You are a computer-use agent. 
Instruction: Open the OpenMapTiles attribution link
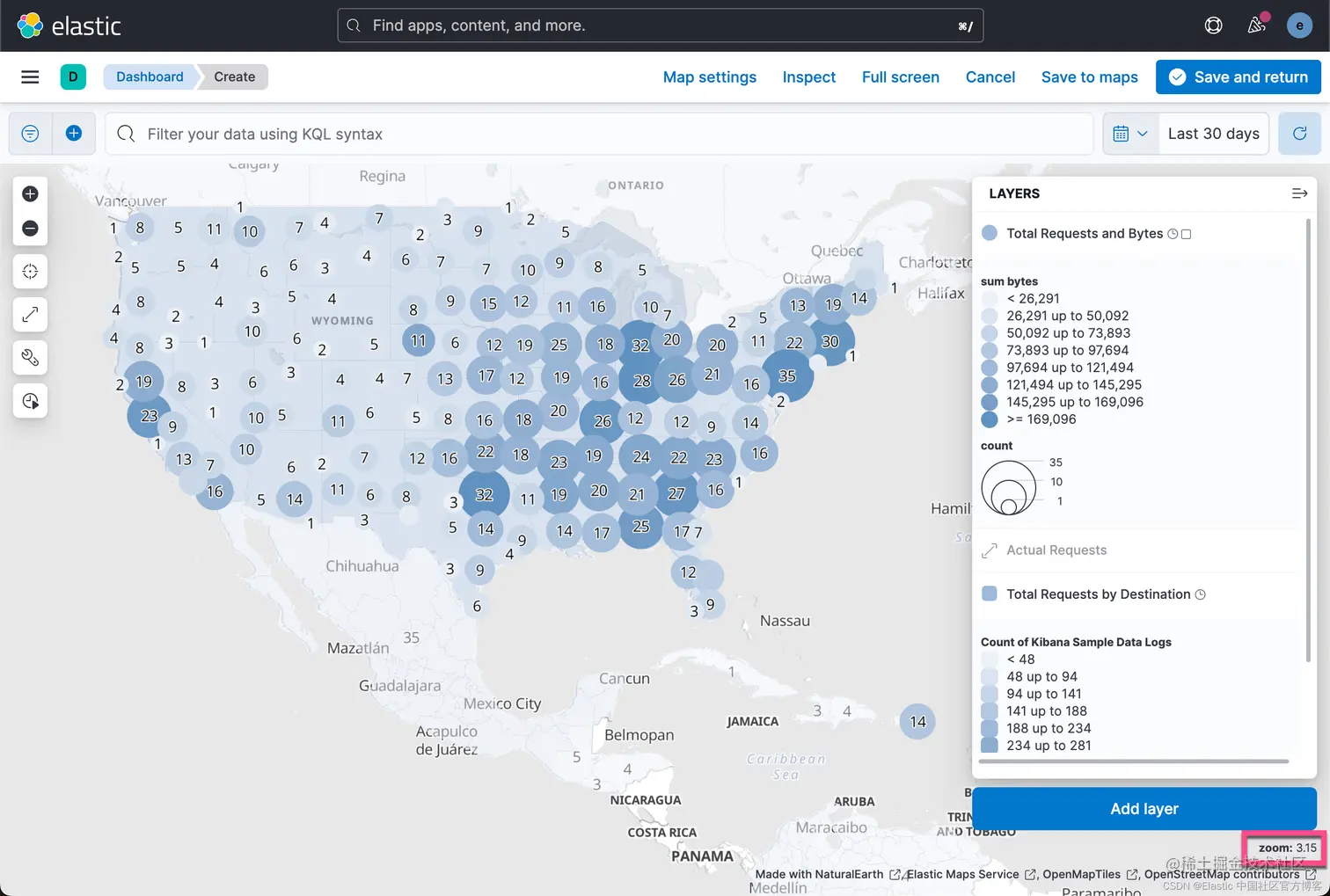tap(1090, 874)
